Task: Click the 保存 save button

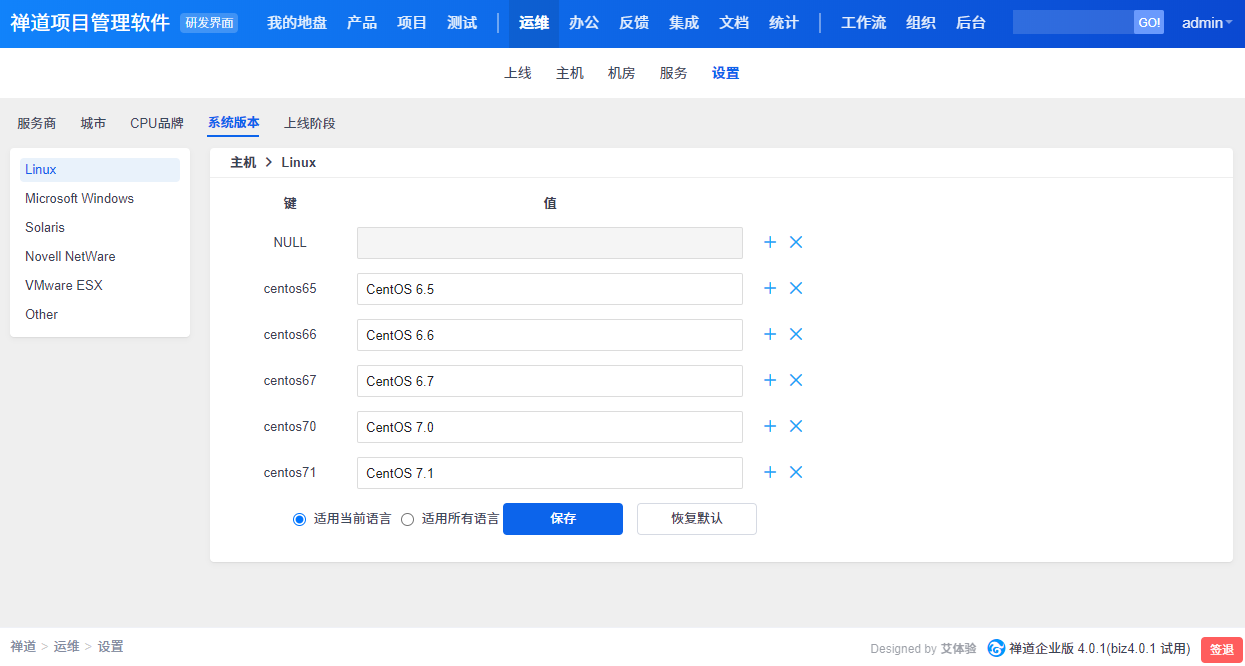Action: pyautogui.click(x=563, y=519)
